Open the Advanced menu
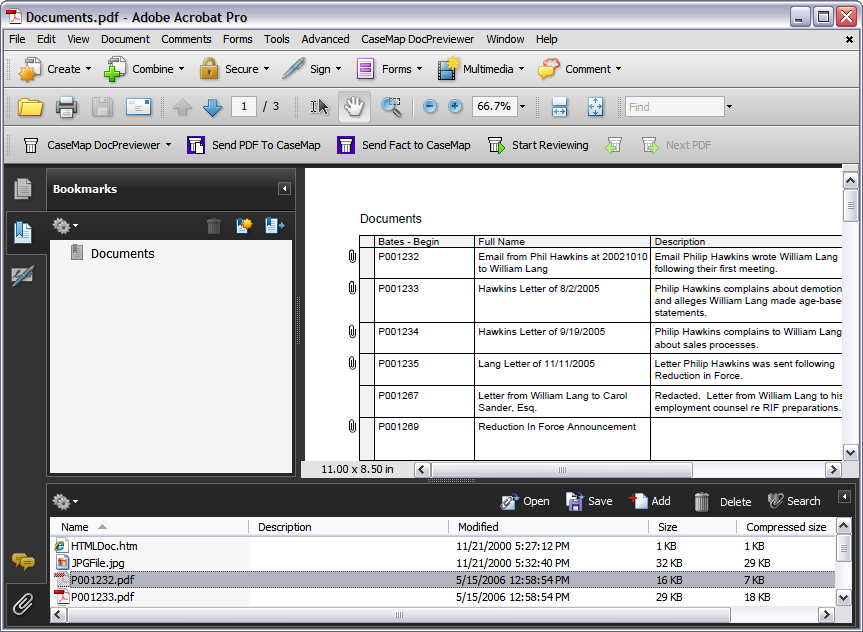Image resolution: width=863 pixels, height=632 pixels. click(325, 39)
